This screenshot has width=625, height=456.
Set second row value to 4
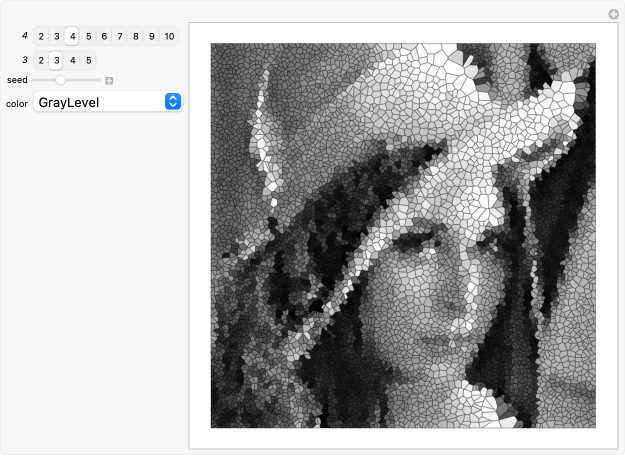(x=72, y=60)
